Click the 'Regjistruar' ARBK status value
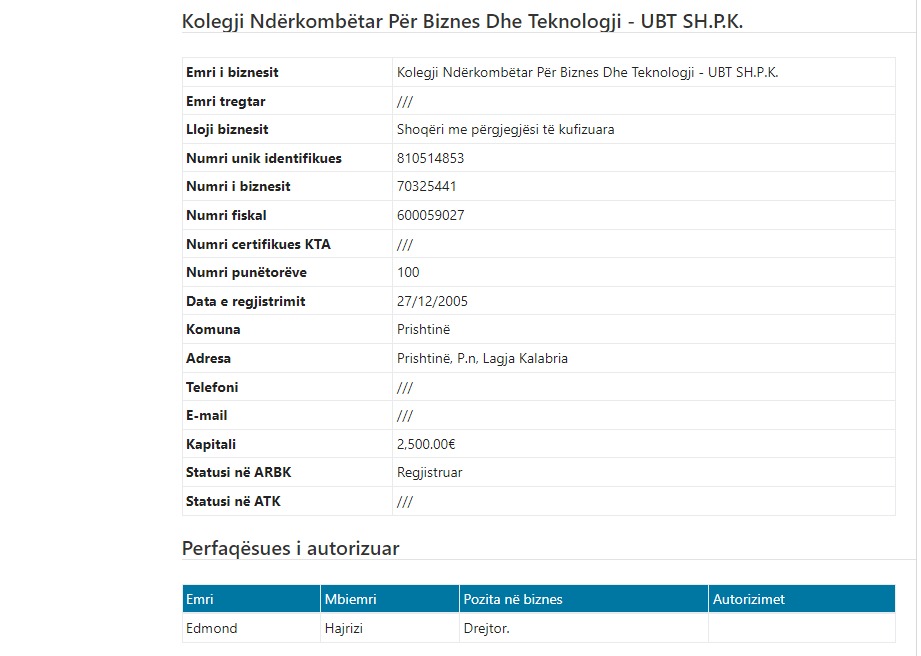This screenshot has width=921, height=656. click(429, 472)
